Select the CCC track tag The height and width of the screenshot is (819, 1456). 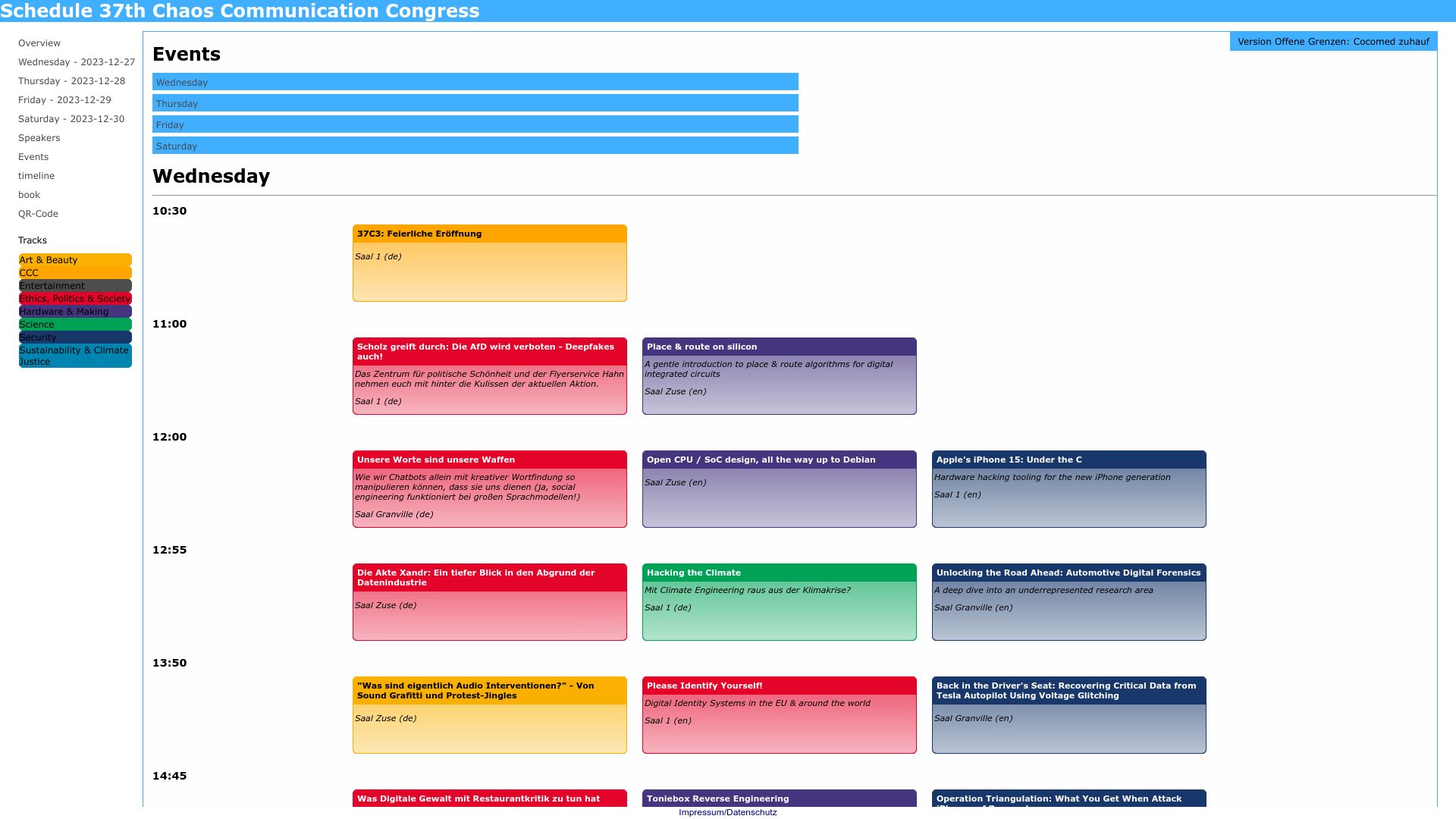[75, 272]
